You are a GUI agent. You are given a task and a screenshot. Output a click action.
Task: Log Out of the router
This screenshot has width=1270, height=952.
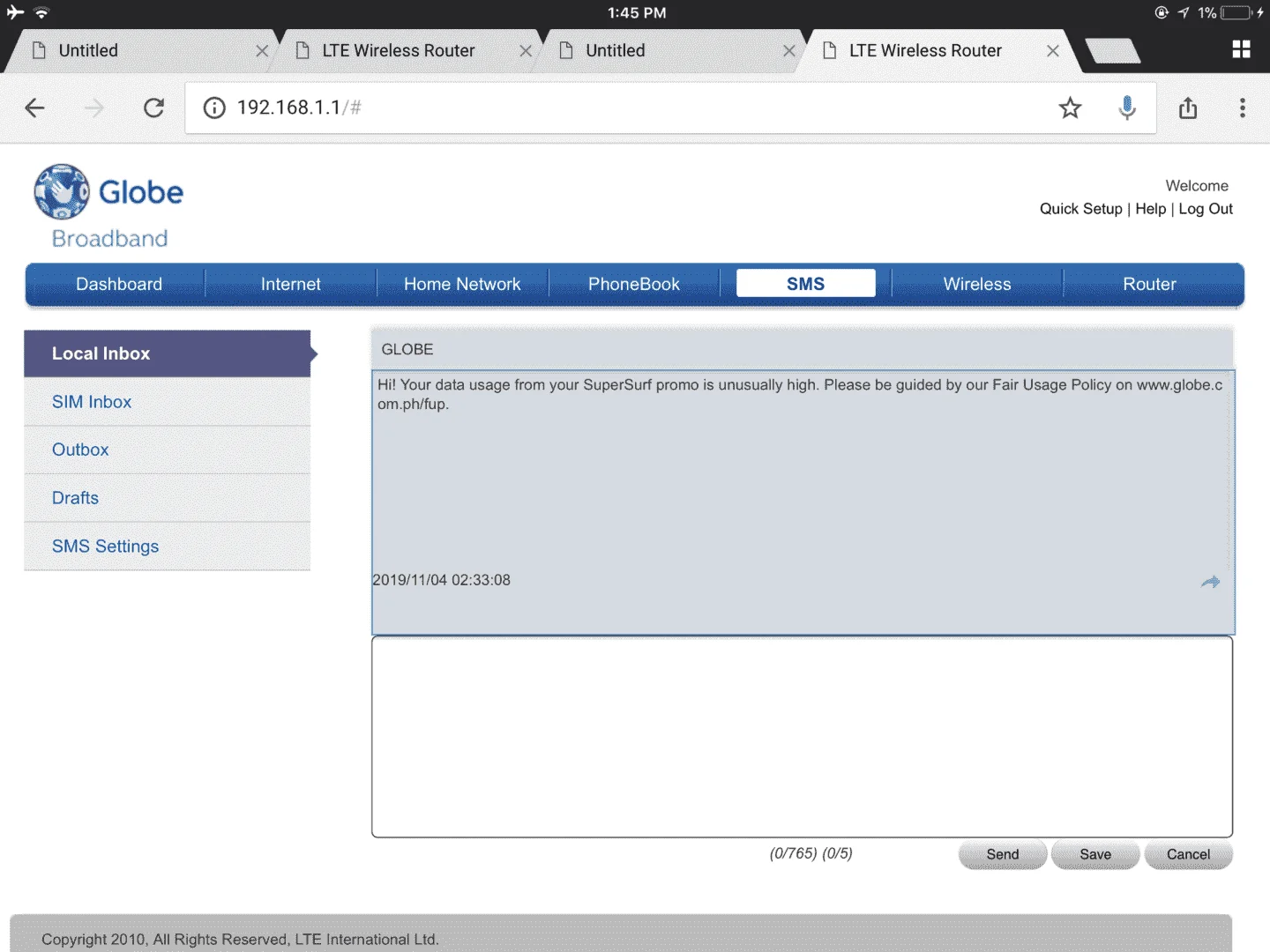point(1206,209)
